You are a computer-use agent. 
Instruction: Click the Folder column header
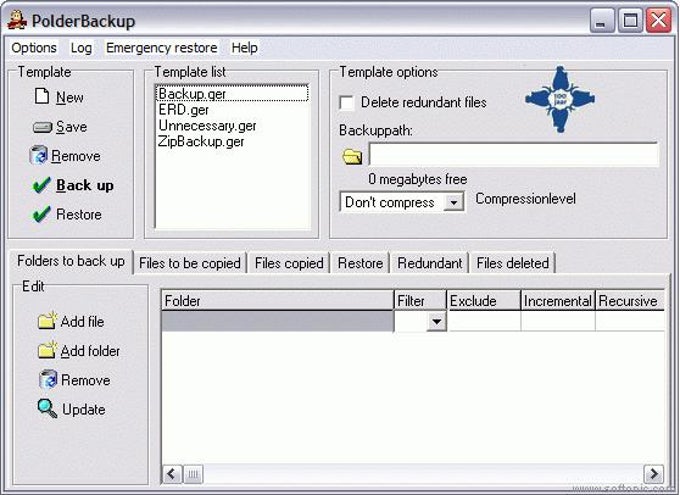278,300
